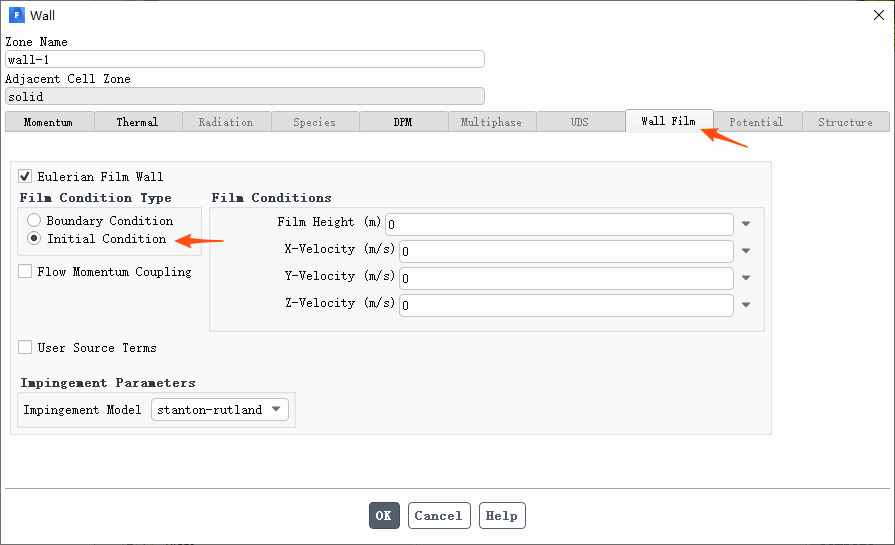The image size is (895, 545).
Task: Open the Film Height dropdown arrow
Action: click(x=746, y=224)
